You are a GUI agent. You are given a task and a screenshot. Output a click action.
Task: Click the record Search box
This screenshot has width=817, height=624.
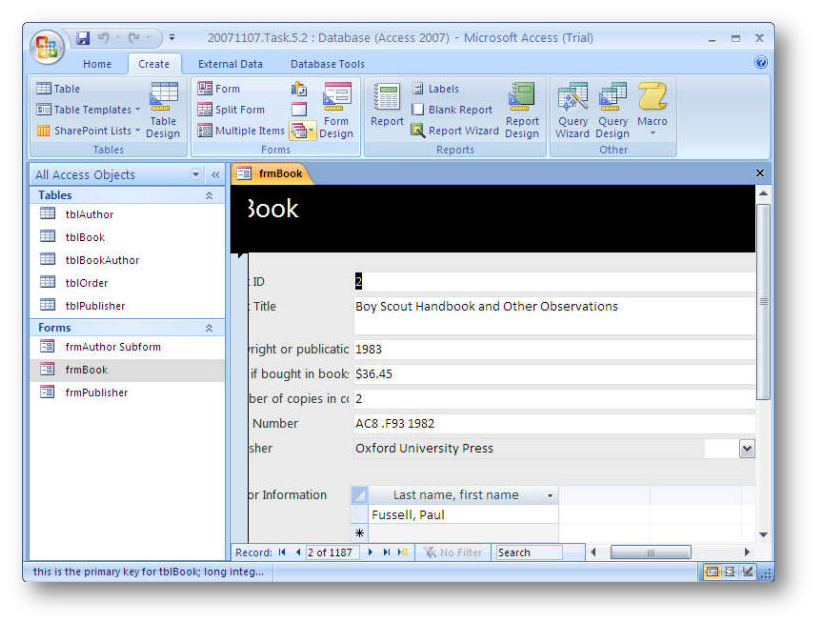pos(528,552)
